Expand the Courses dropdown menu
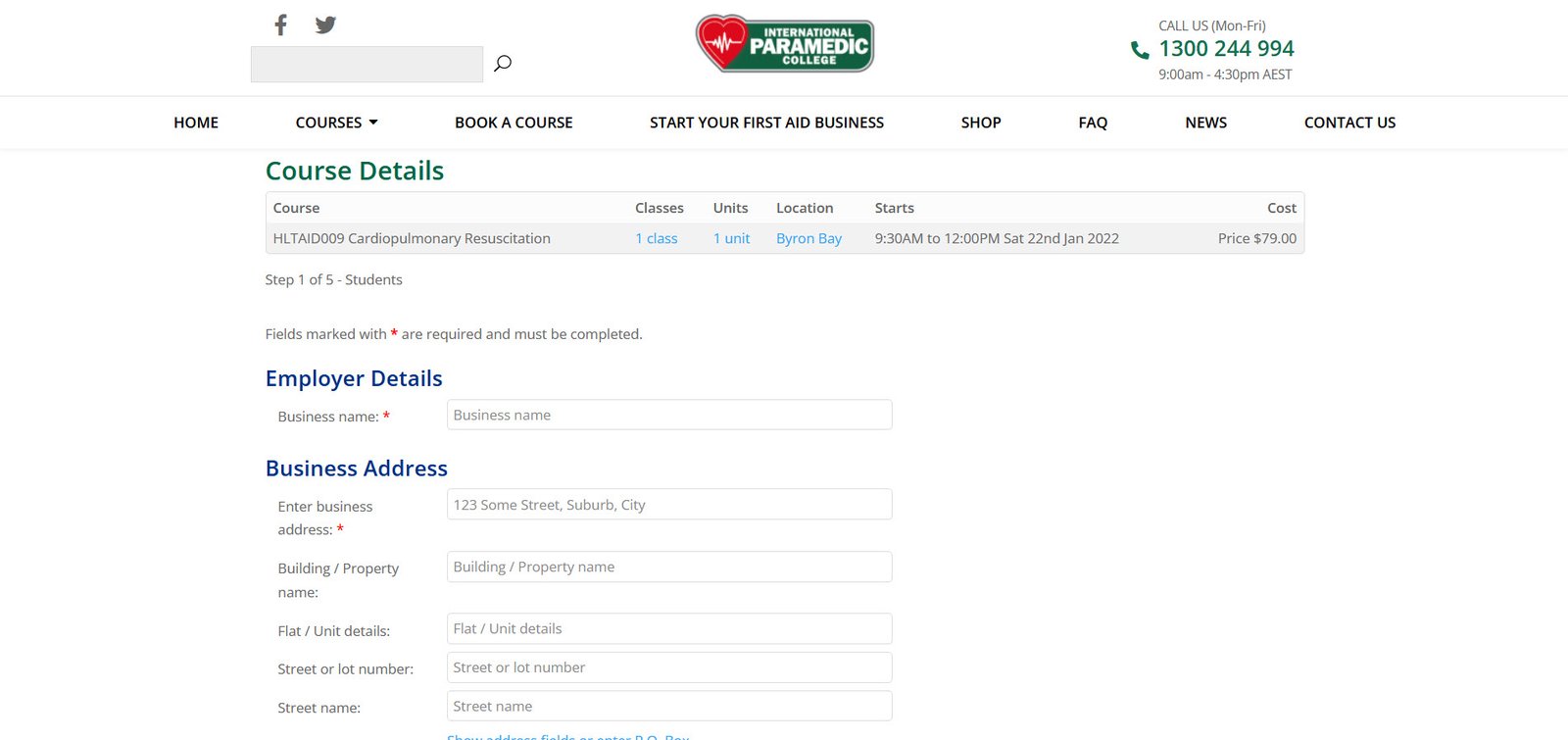The height and width of the screenshot is (740, 1568). click(336, 123)
